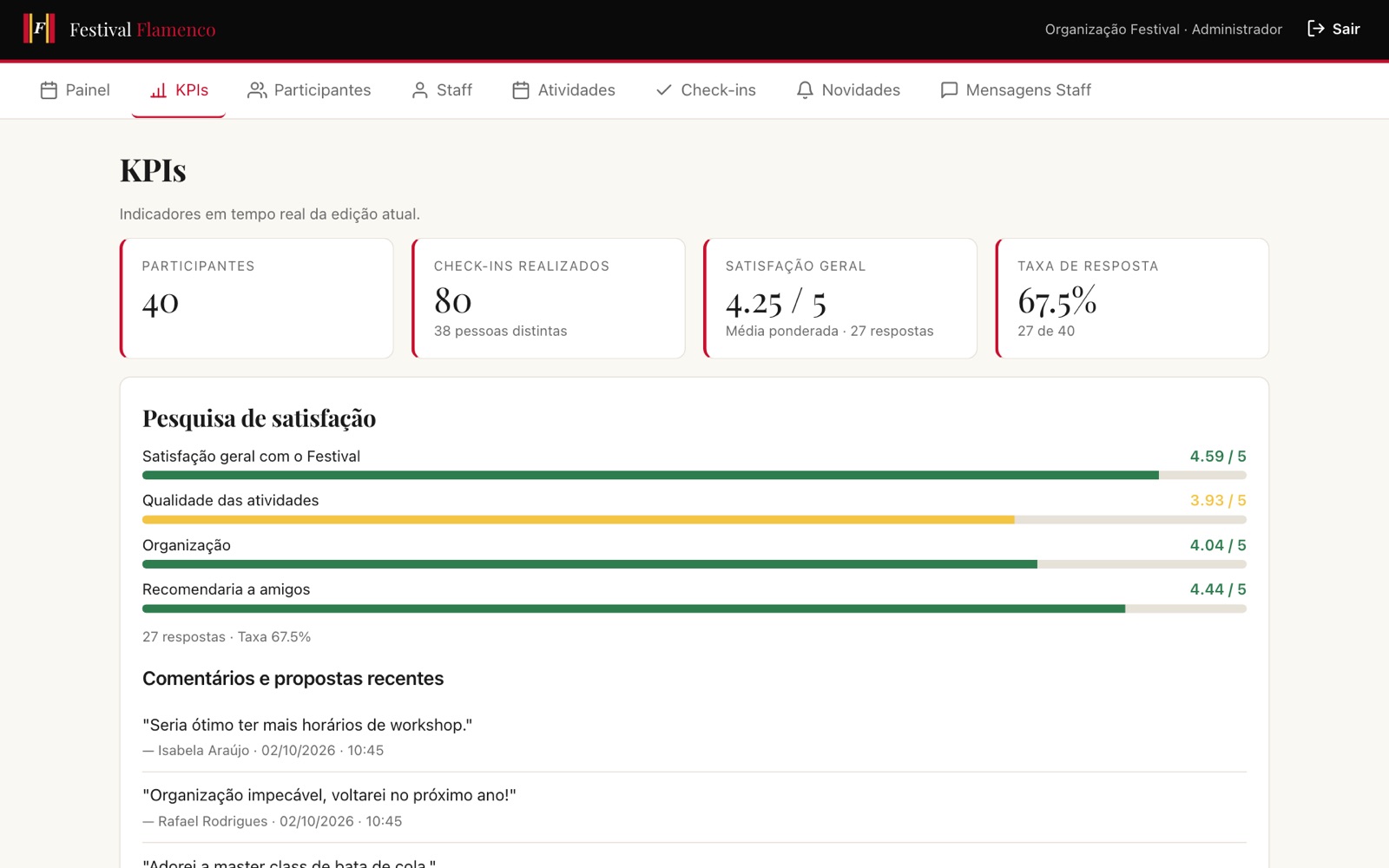Screen dimensions: 1389x868
Task: Click the "Organização" survey row label
Action: click(187, 545)
